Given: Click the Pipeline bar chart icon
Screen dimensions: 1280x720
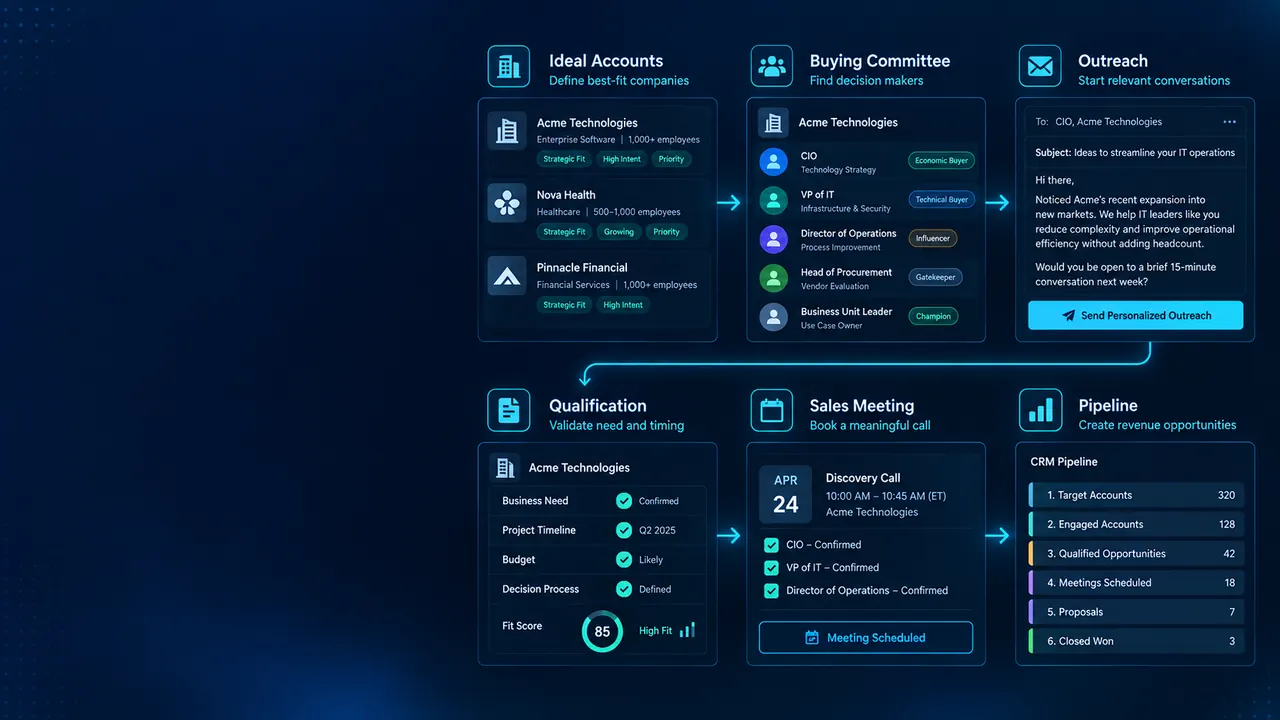Looking at the screenshot, I should click(x=1040, y=410).
